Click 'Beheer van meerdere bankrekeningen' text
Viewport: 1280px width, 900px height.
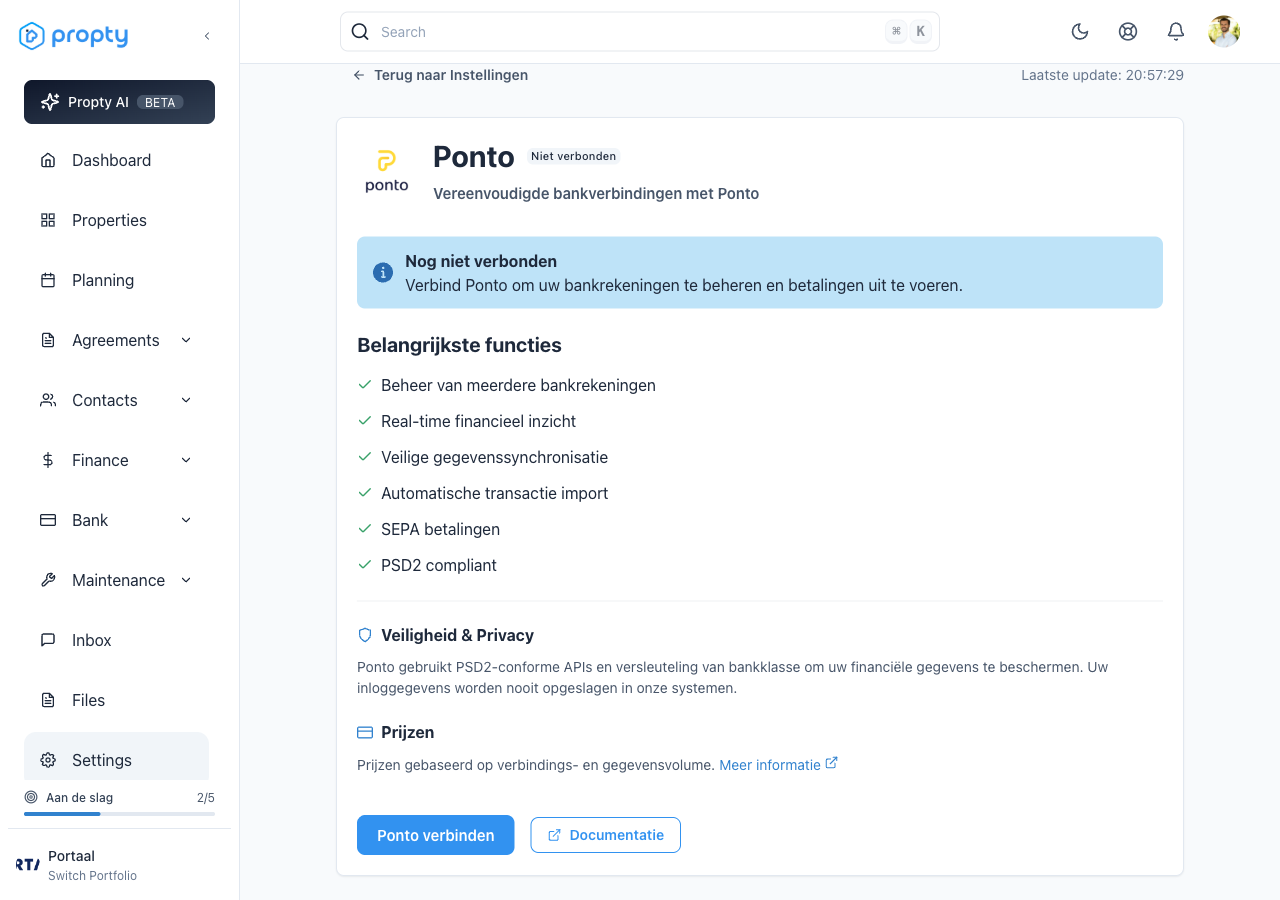(x=518, y=385)
